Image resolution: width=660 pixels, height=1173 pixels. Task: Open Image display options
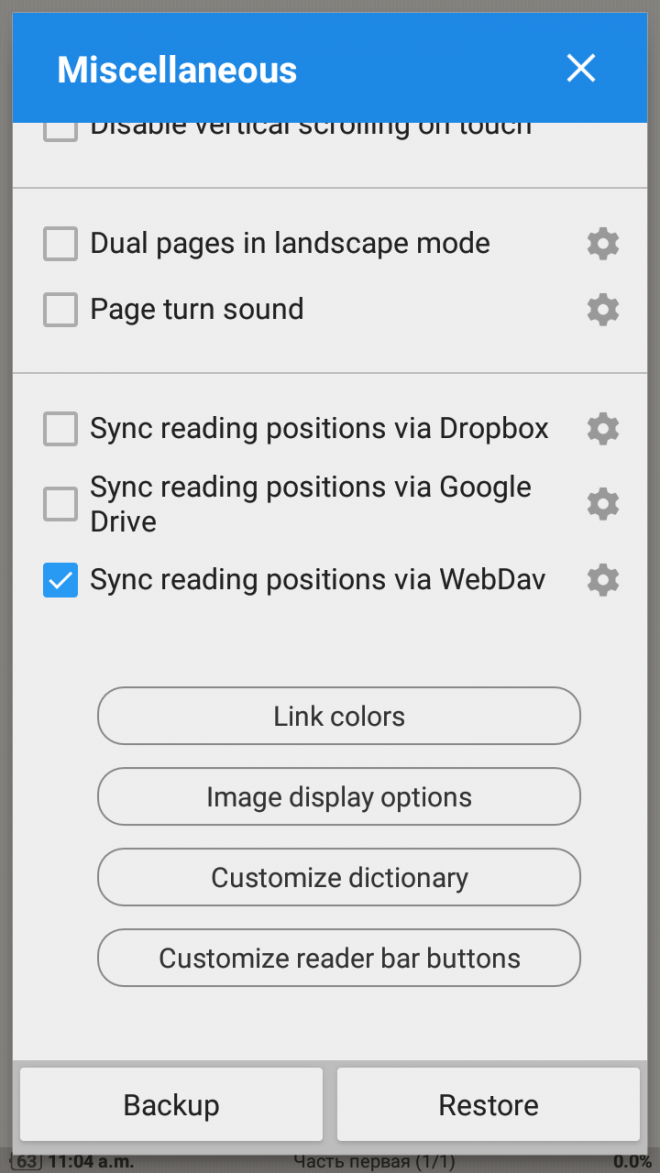click(339, 796)
